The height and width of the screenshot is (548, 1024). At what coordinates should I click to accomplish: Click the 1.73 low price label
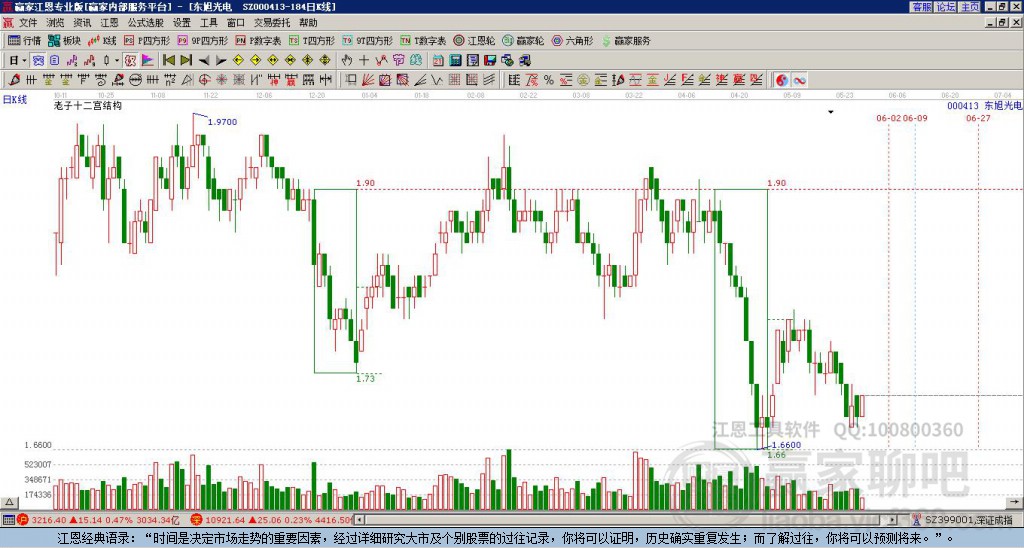pos(366,378)
